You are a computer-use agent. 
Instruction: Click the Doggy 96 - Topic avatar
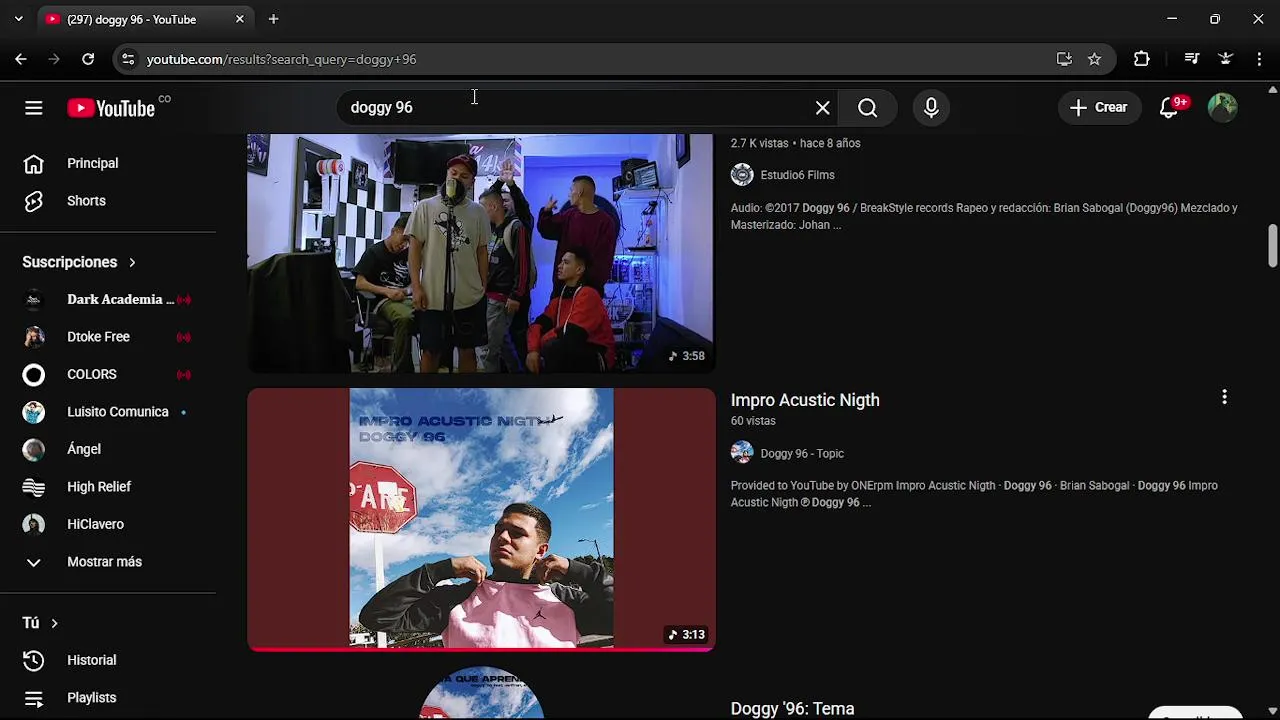tap(742, 453)
